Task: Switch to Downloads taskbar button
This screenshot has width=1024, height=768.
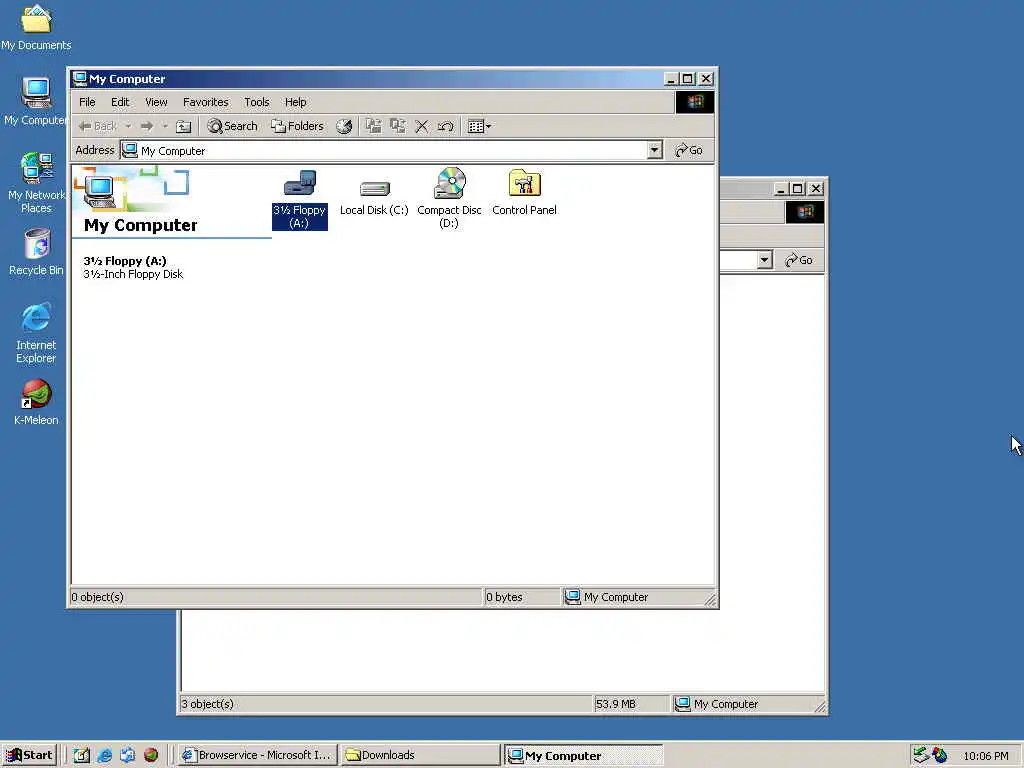Action: pos(420,755)
